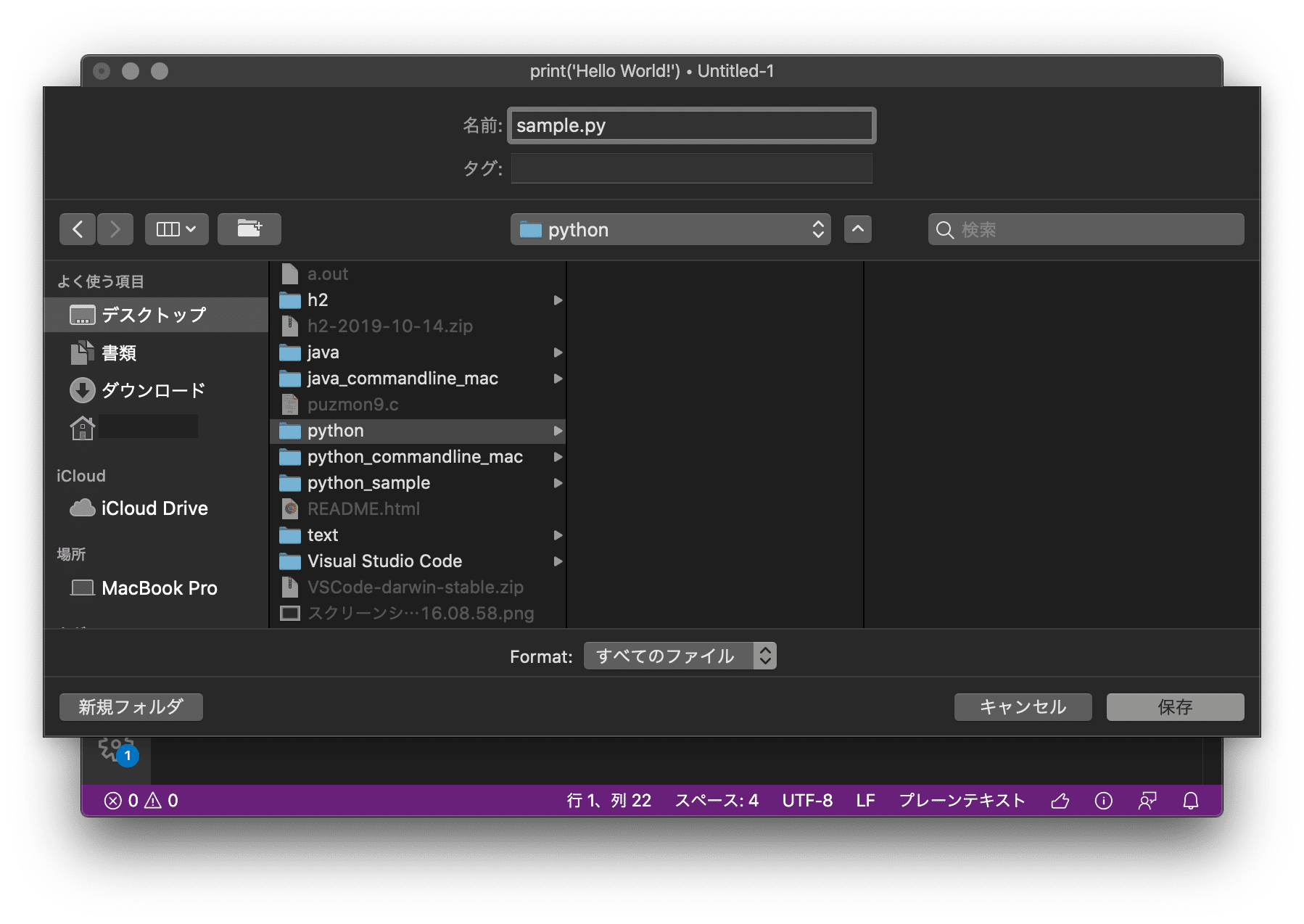Select iCloud Drive in the sidebar
Image resolution: width=1304 pixels, height=924 pixels.
[x=154, y=508]
